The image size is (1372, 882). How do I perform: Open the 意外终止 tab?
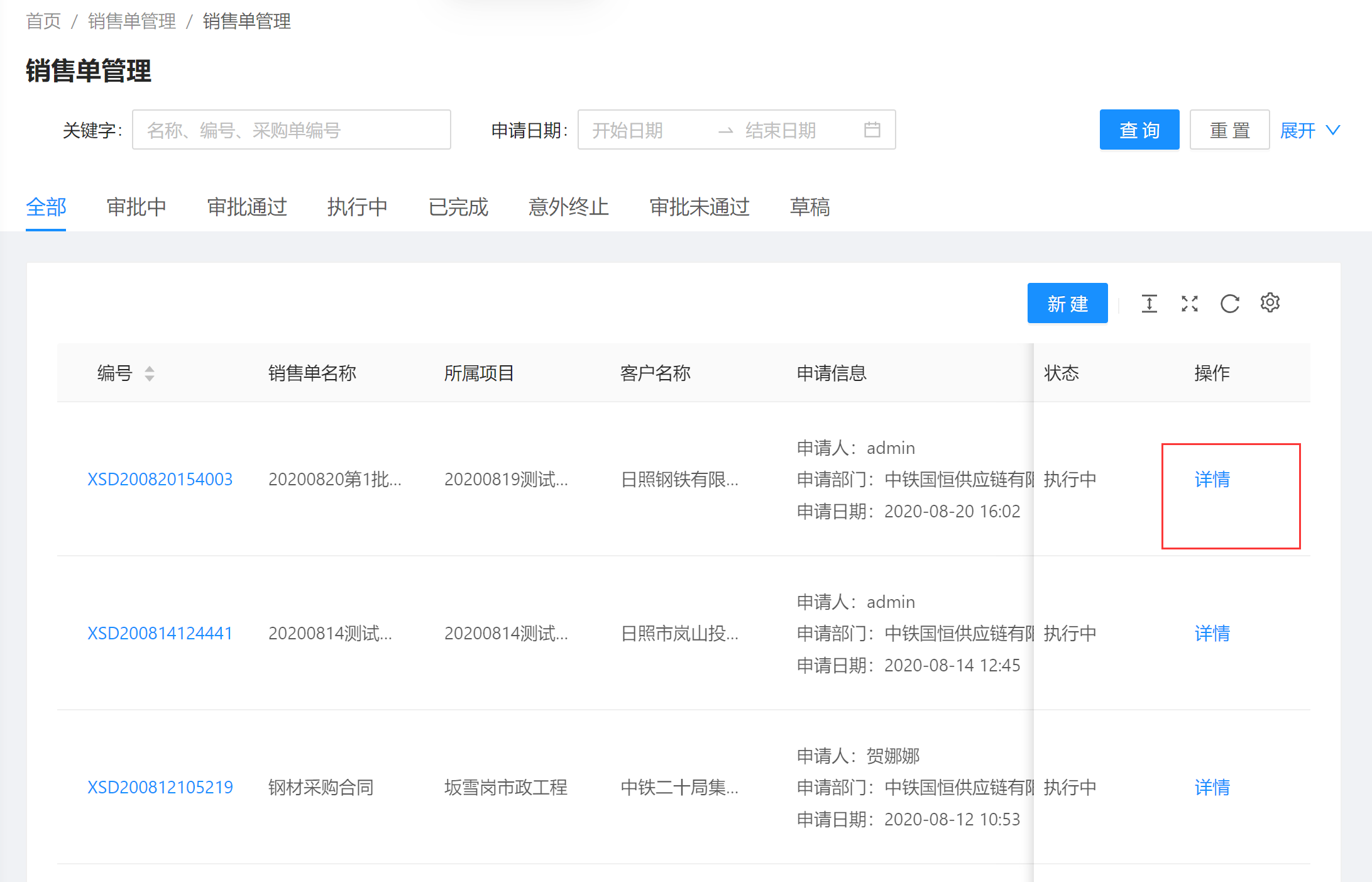coord(568,207)
